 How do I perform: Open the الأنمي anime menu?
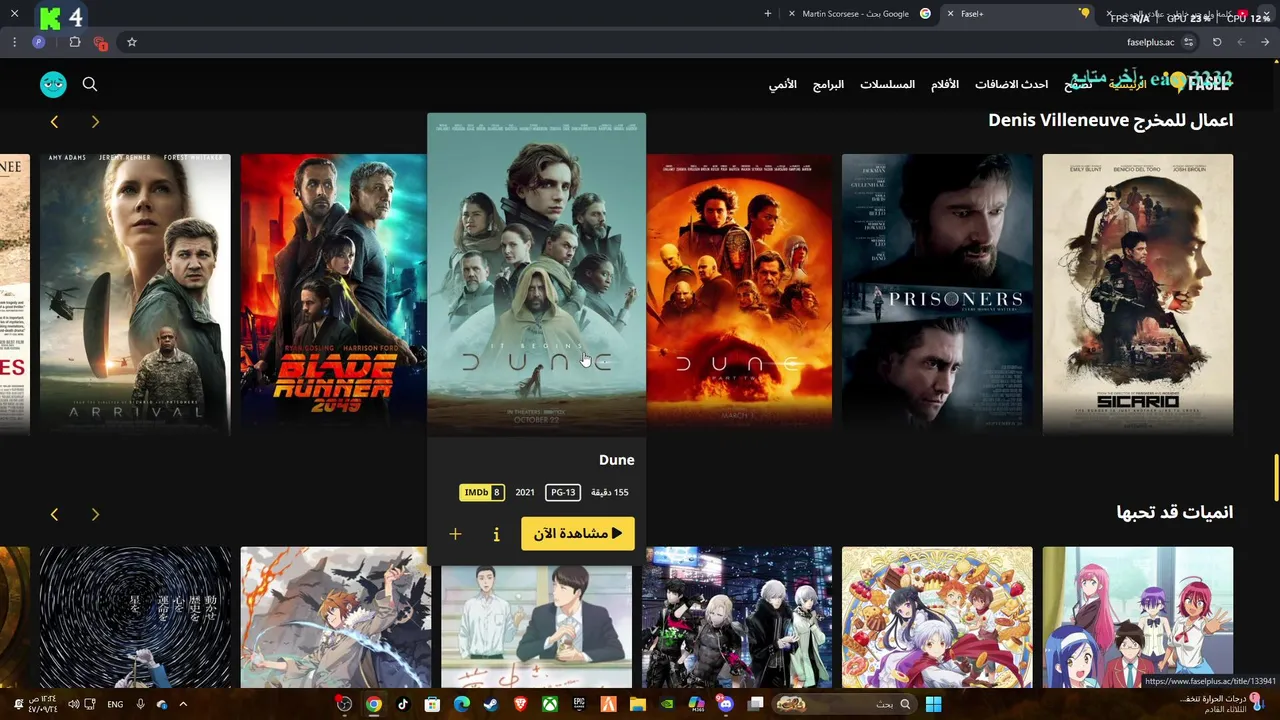coord(783,84)
